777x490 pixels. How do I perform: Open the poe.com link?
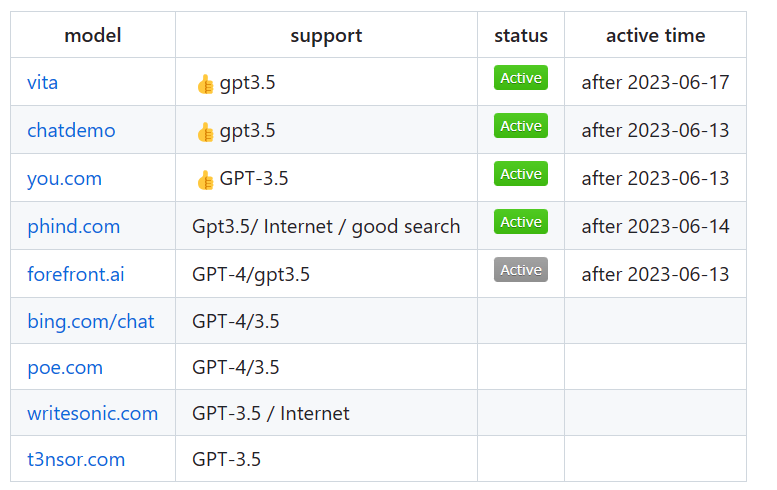[65, 368]
